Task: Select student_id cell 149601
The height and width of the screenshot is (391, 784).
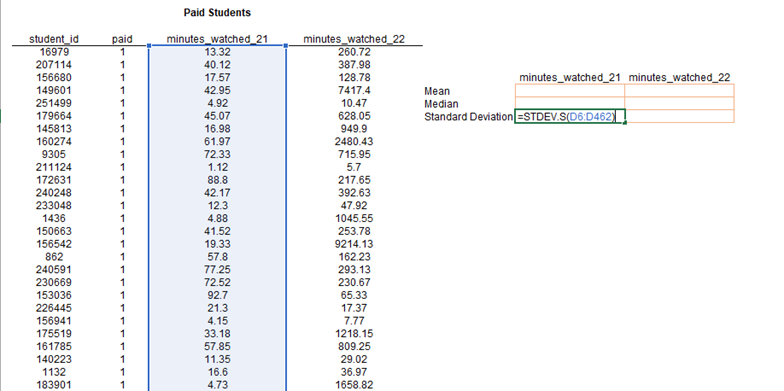Action: 54,90
